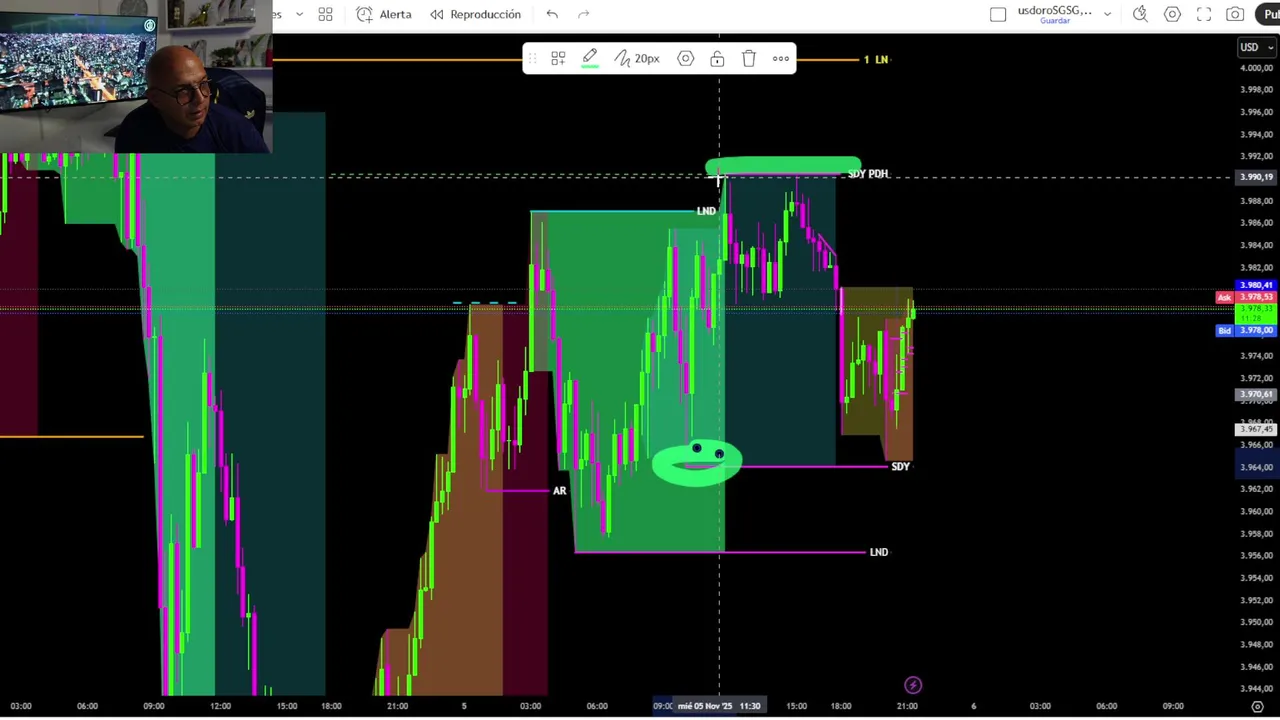Lock the selected drawing
Image resolution: width=1280 pixels, height=720 pixels.
click(x=717, y=59)
